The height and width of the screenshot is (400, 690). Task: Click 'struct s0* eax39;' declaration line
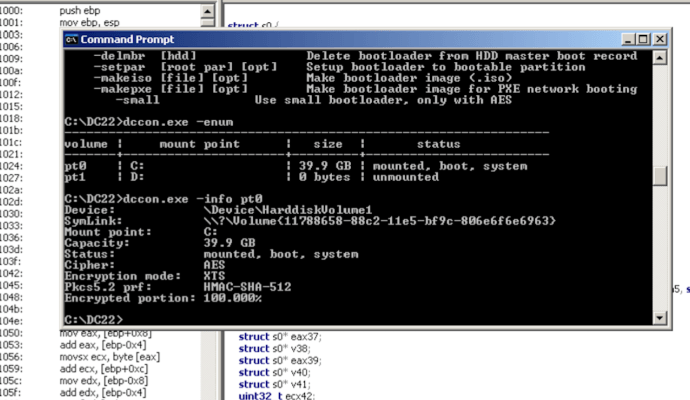coord(280,360)
